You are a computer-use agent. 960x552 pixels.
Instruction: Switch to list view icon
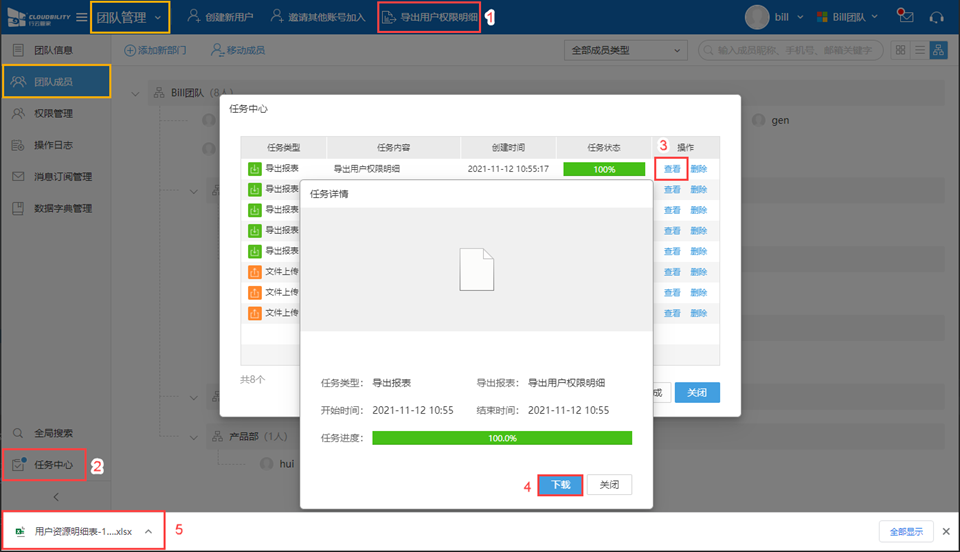tap(919, 50)
